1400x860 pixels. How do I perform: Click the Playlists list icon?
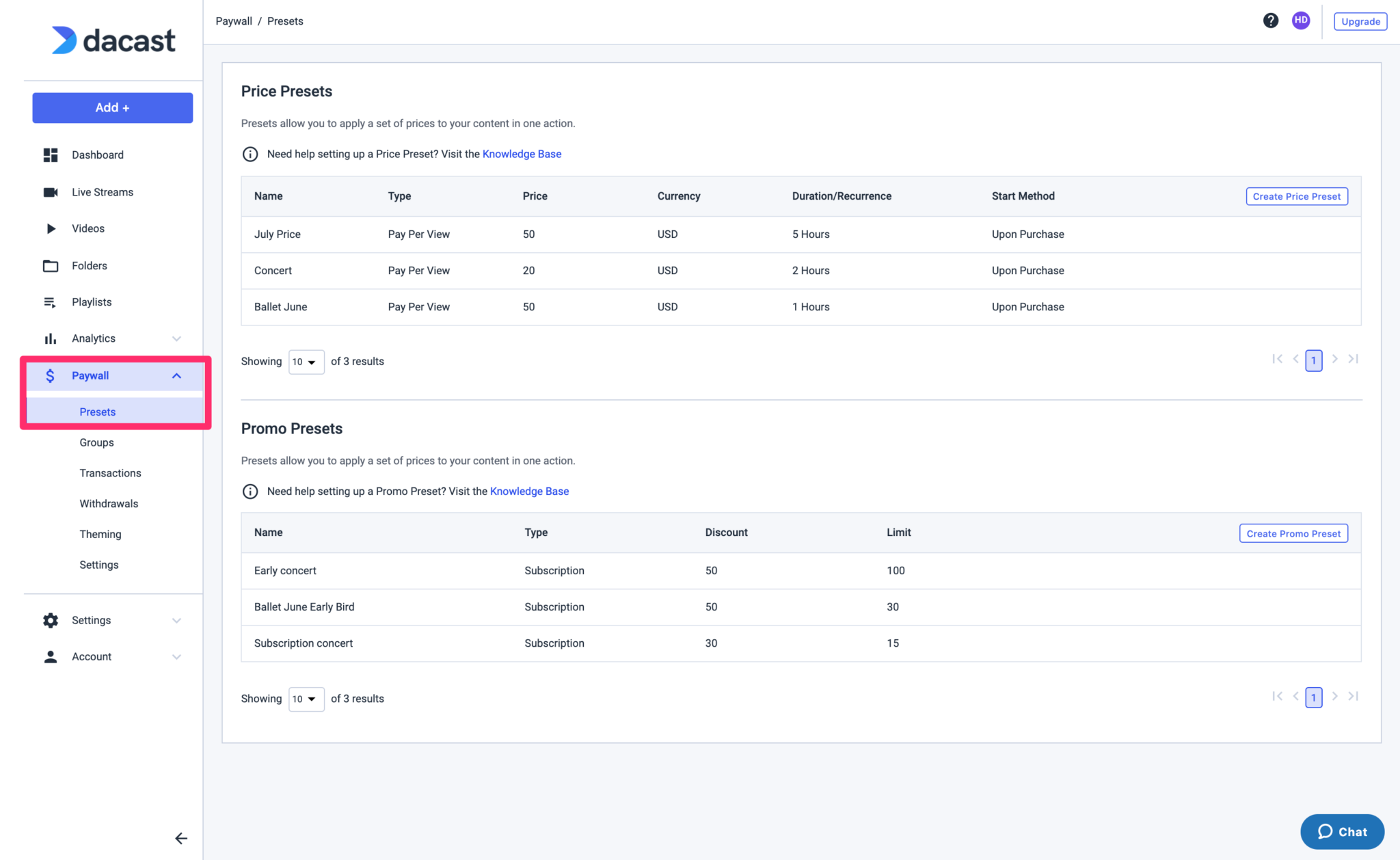pyautogui.click(x=51, y=302)
